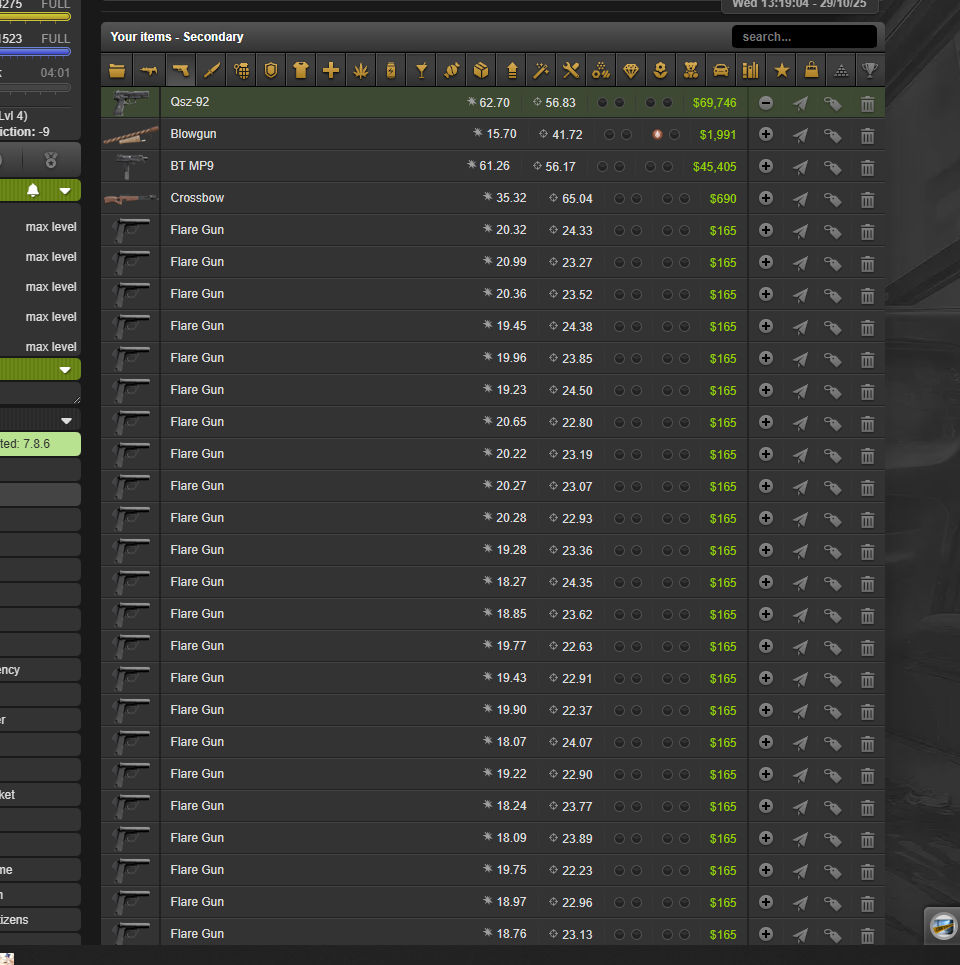
Task: Trash the Qsz-92
Action: (867, 104)
